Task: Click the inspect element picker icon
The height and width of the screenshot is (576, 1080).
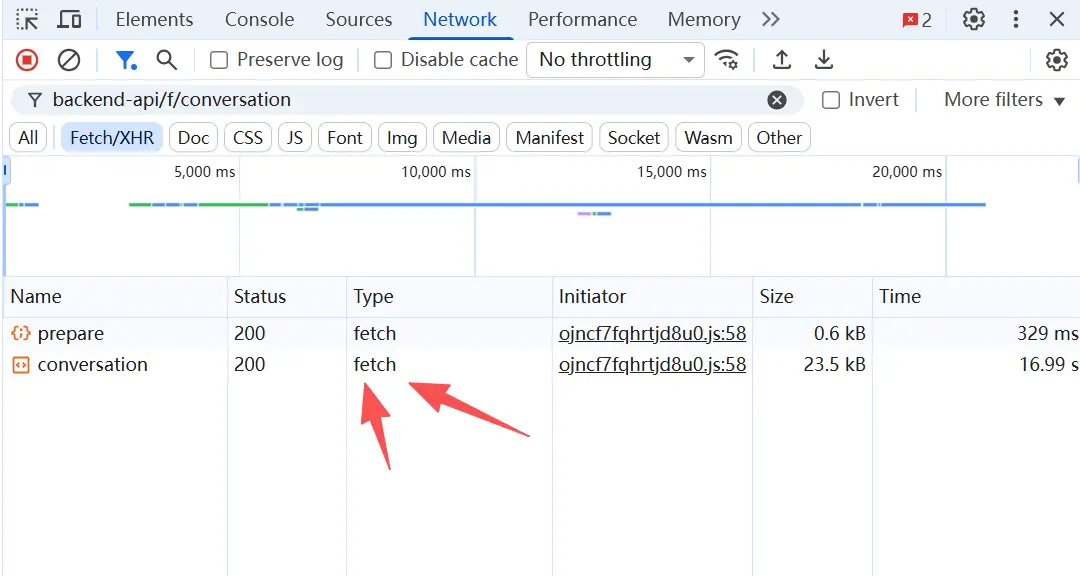Action: click(27, 19)
